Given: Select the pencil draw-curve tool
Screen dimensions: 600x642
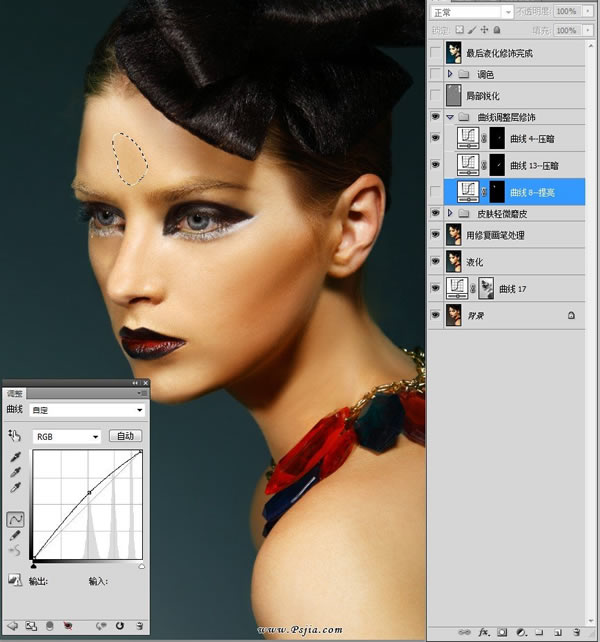Looking at the screenshot, I should coord(15,535).
